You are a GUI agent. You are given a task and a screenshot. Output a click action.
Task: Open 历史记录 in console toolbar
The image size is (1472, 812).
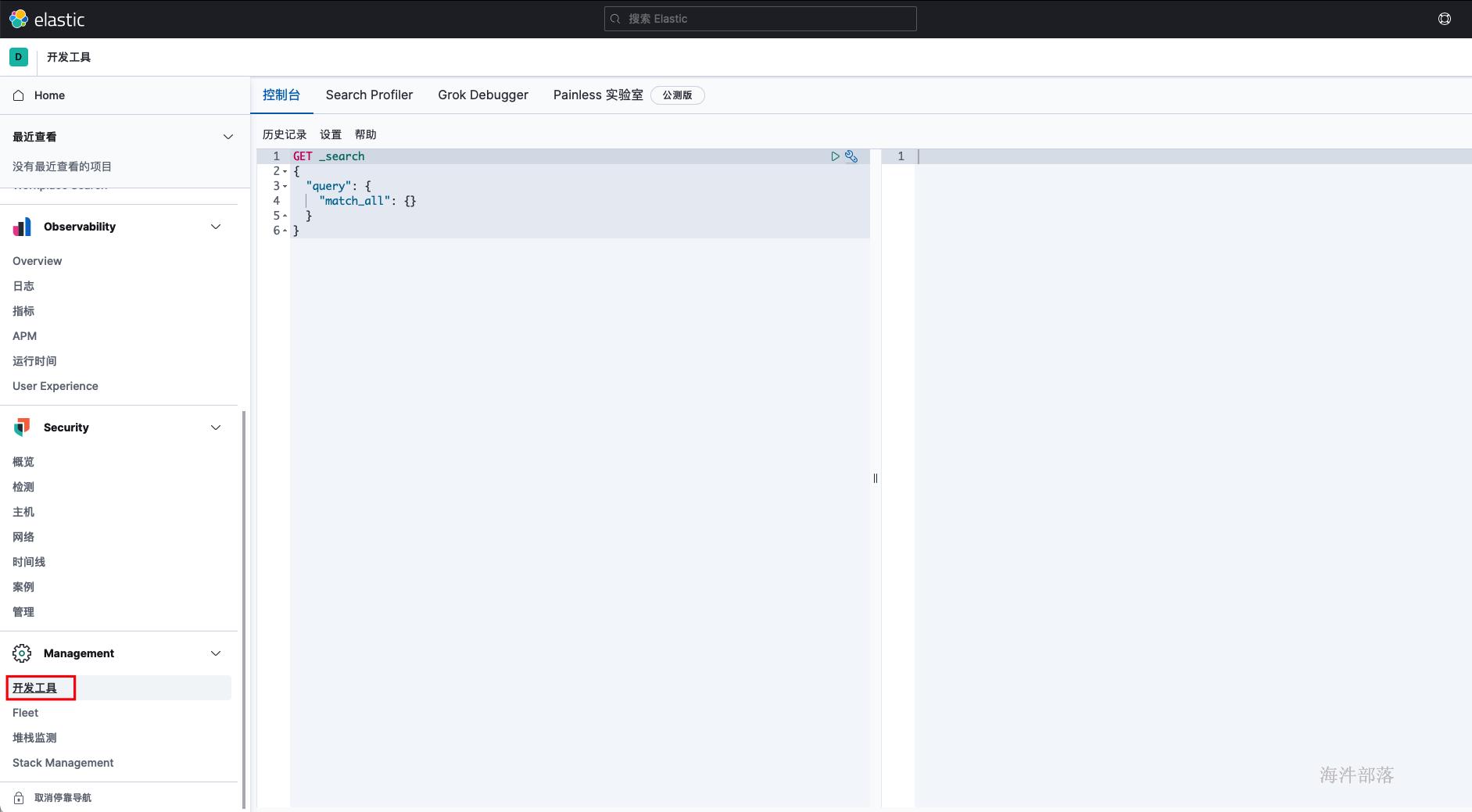(x=285, y=134)
